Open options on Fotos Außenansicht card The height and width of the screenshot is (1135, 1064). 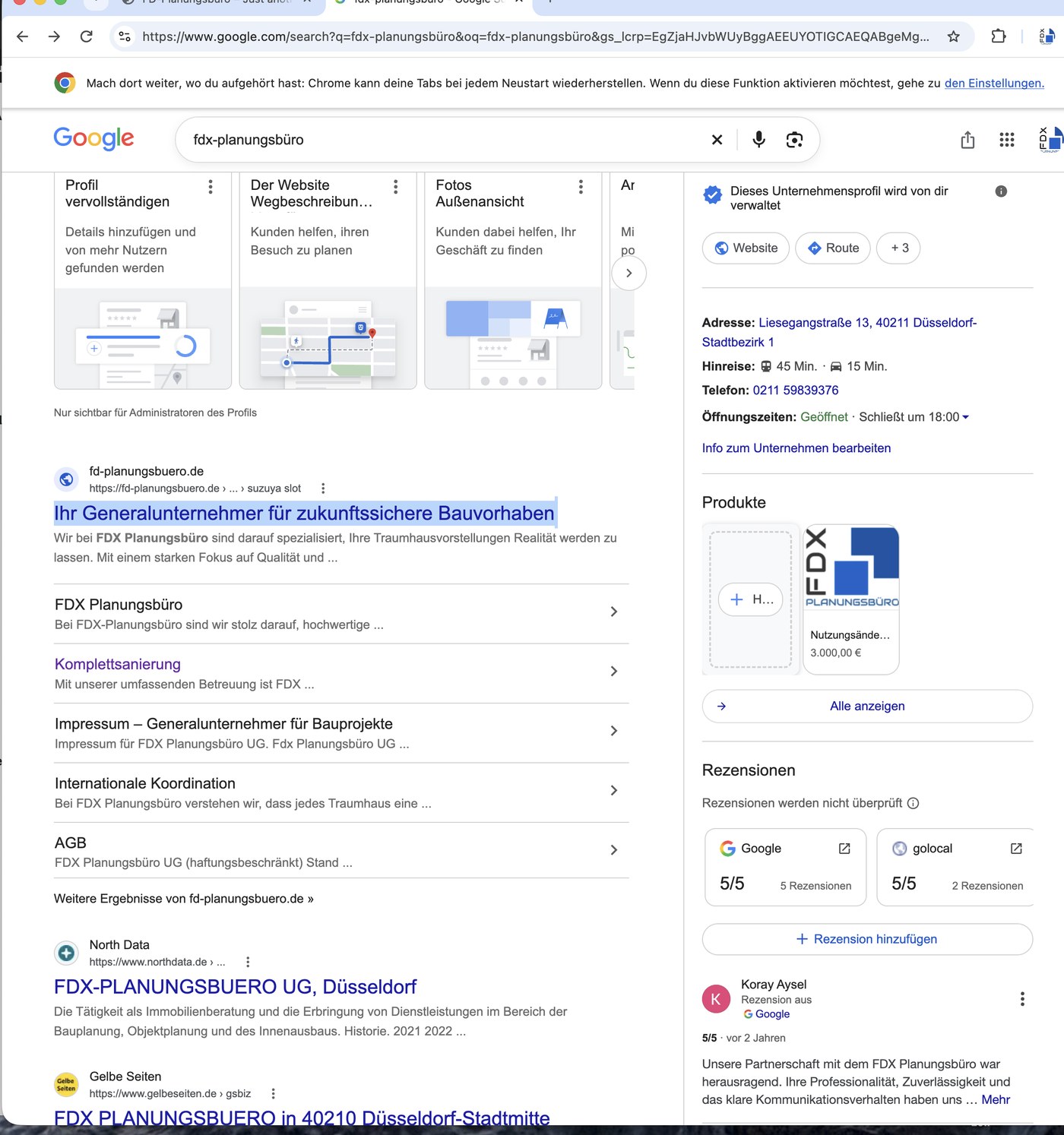581,186
